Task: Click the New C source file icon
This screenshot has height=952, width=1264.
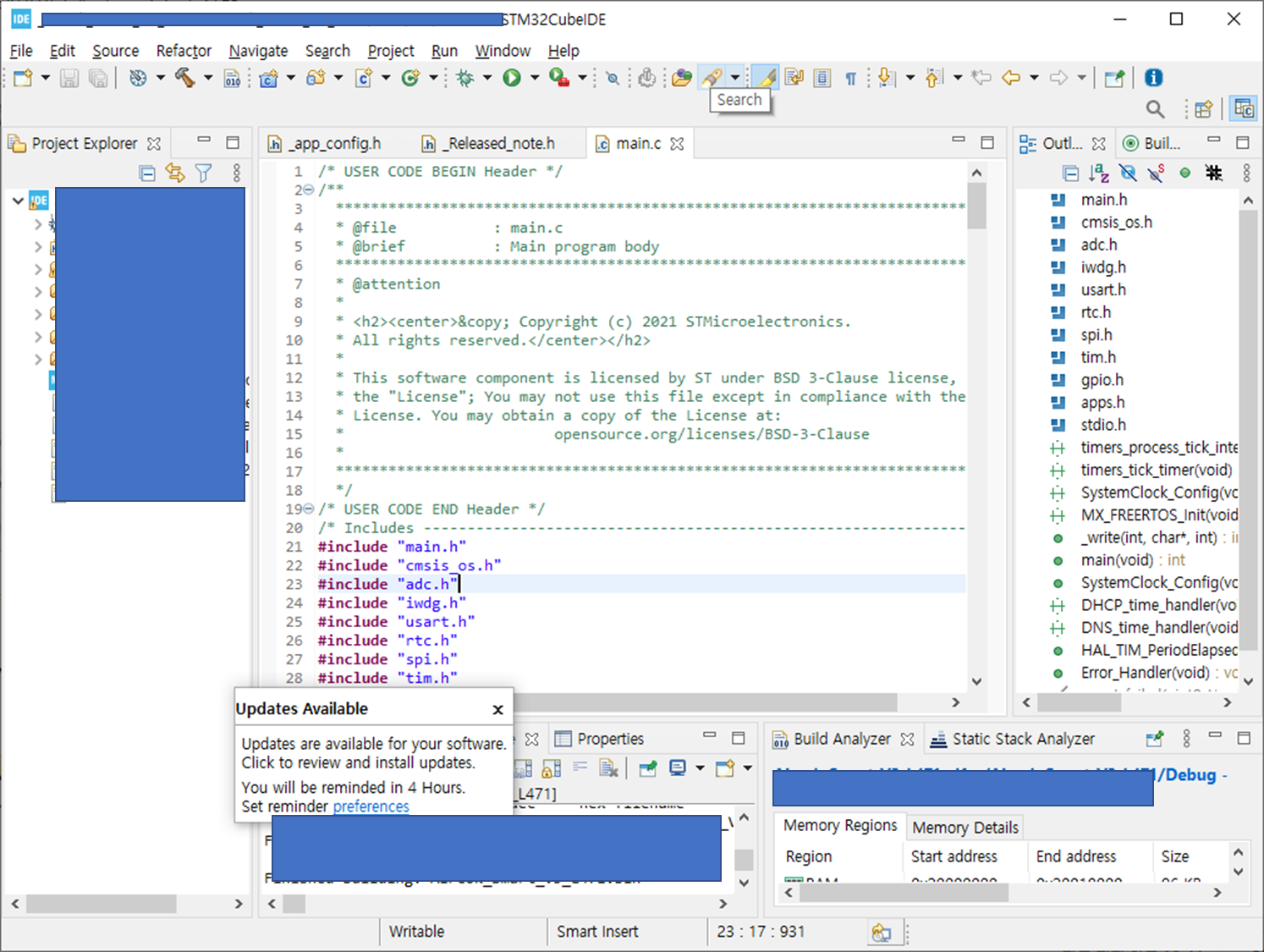Action: click(364, 78)
